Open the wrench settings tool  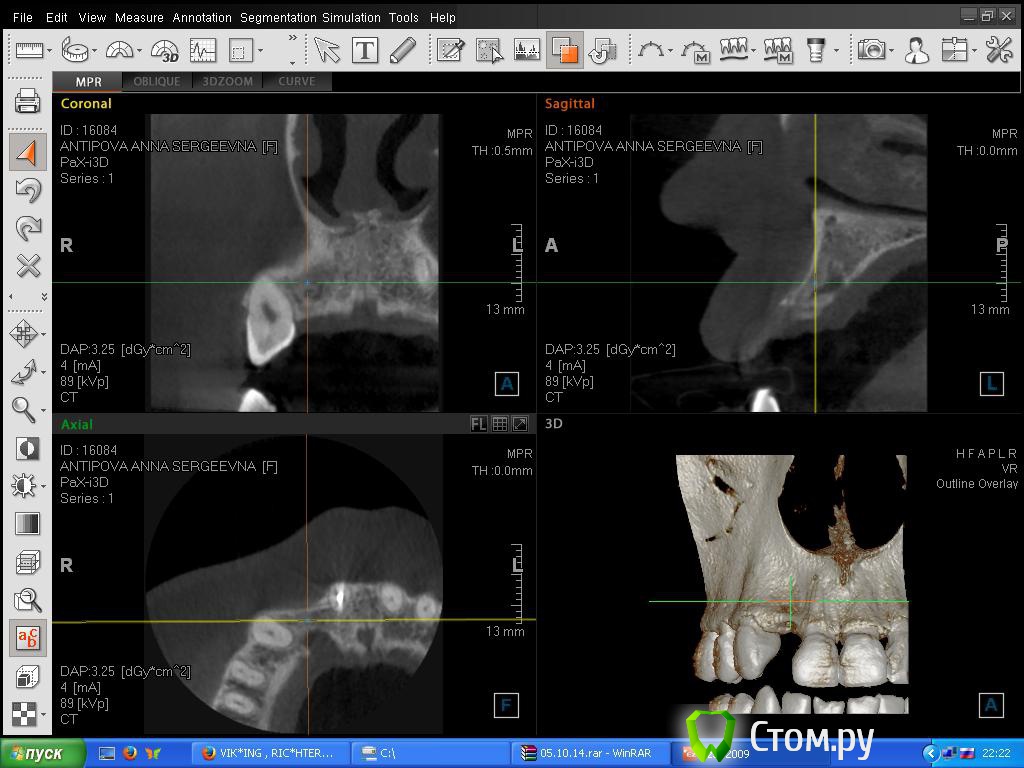click(997, 50)
